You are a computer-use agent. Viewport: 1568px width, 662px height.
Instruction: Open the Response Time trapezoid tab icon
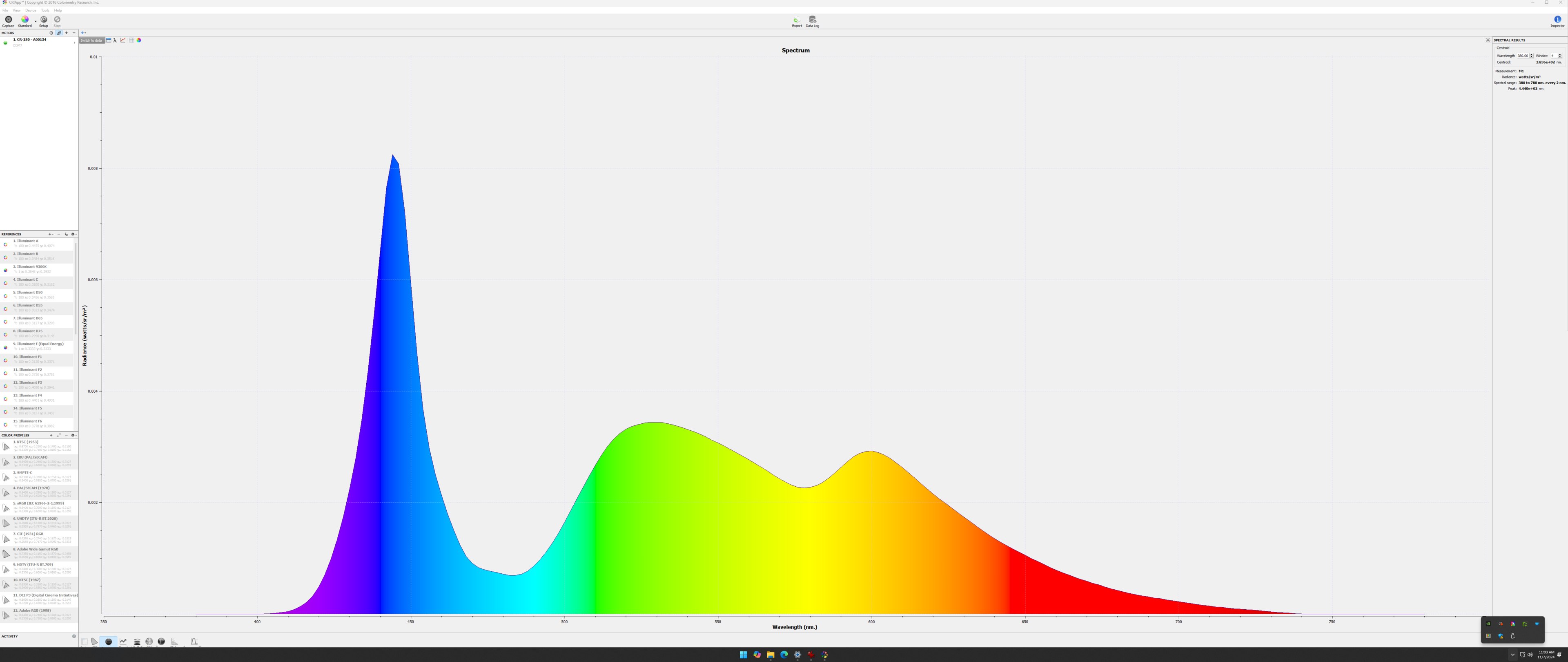pyautogui.click(x=194, y=641)
